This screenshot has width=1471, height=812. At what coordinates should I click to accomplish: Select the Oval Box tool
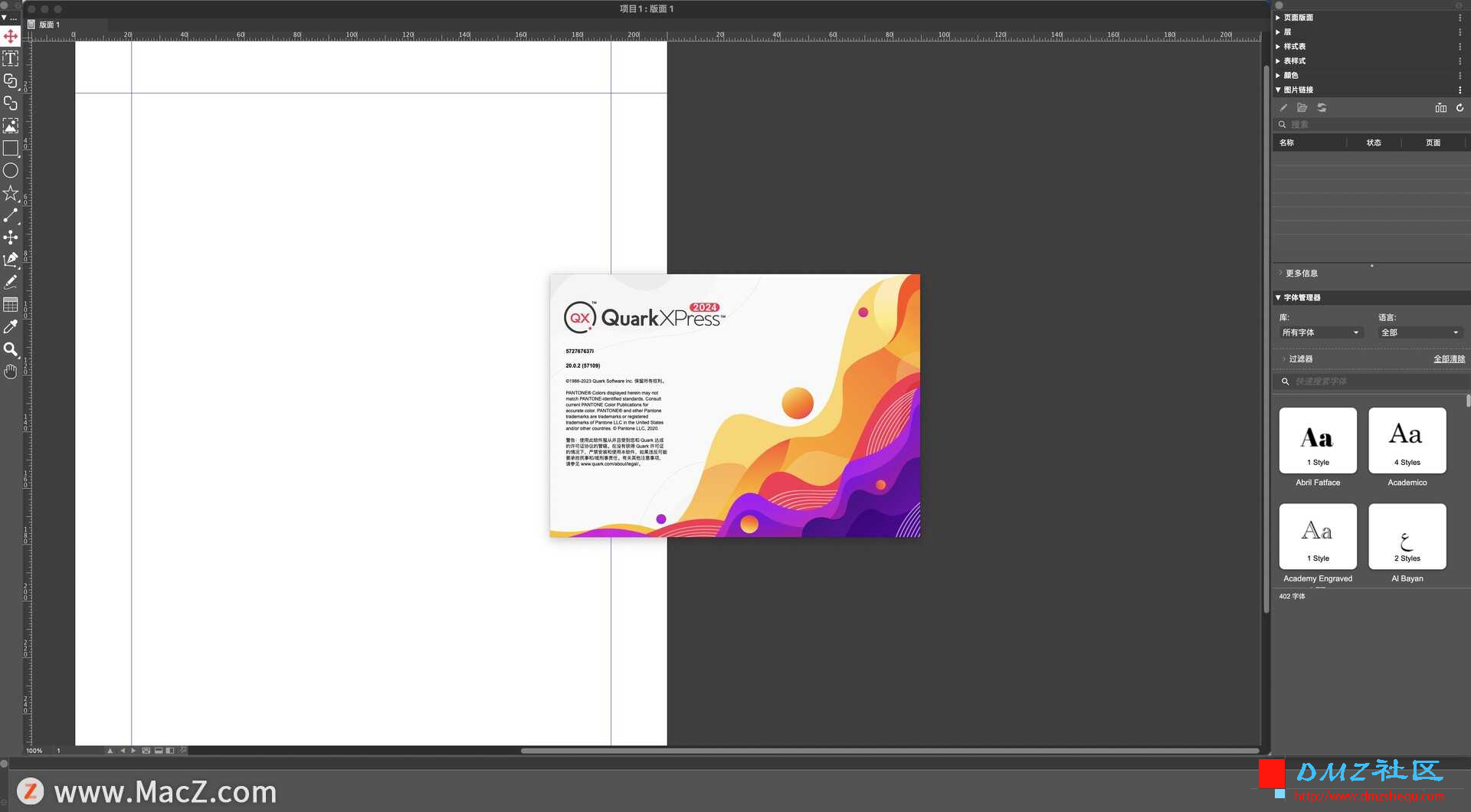11,171
